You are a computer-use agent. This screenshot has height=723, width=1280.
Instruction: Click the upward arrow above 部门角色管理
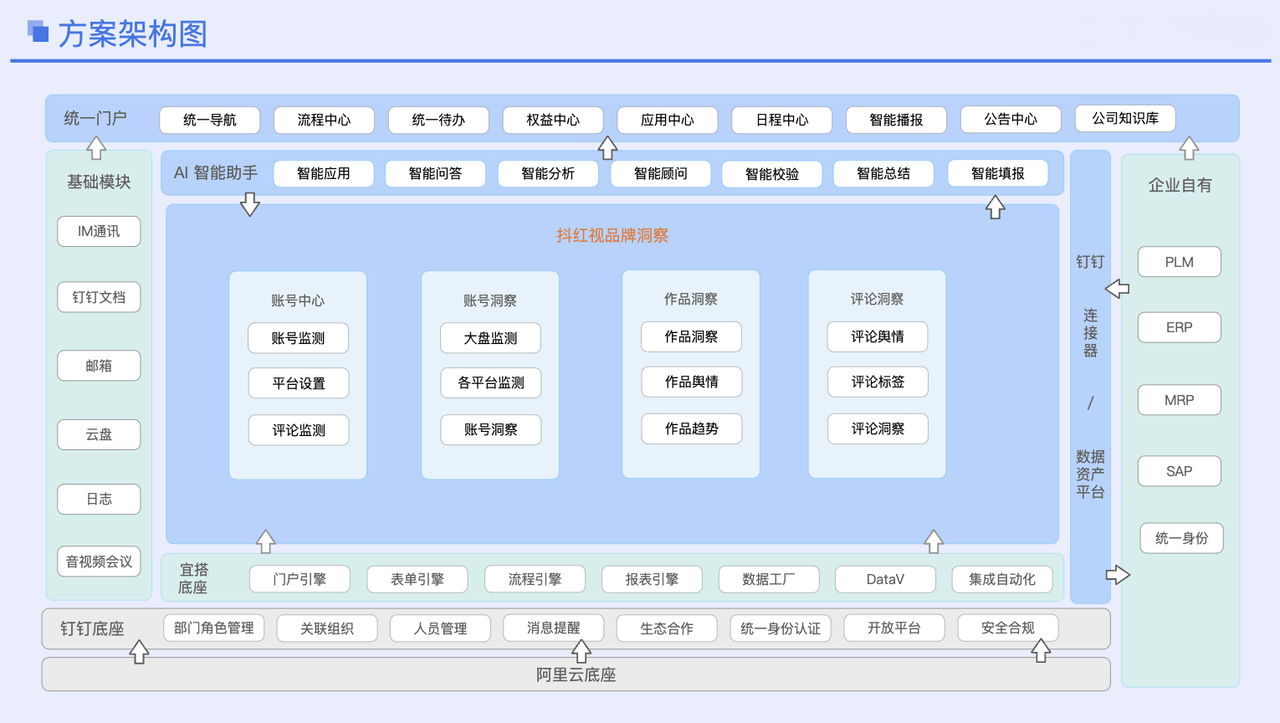[140, 651]
